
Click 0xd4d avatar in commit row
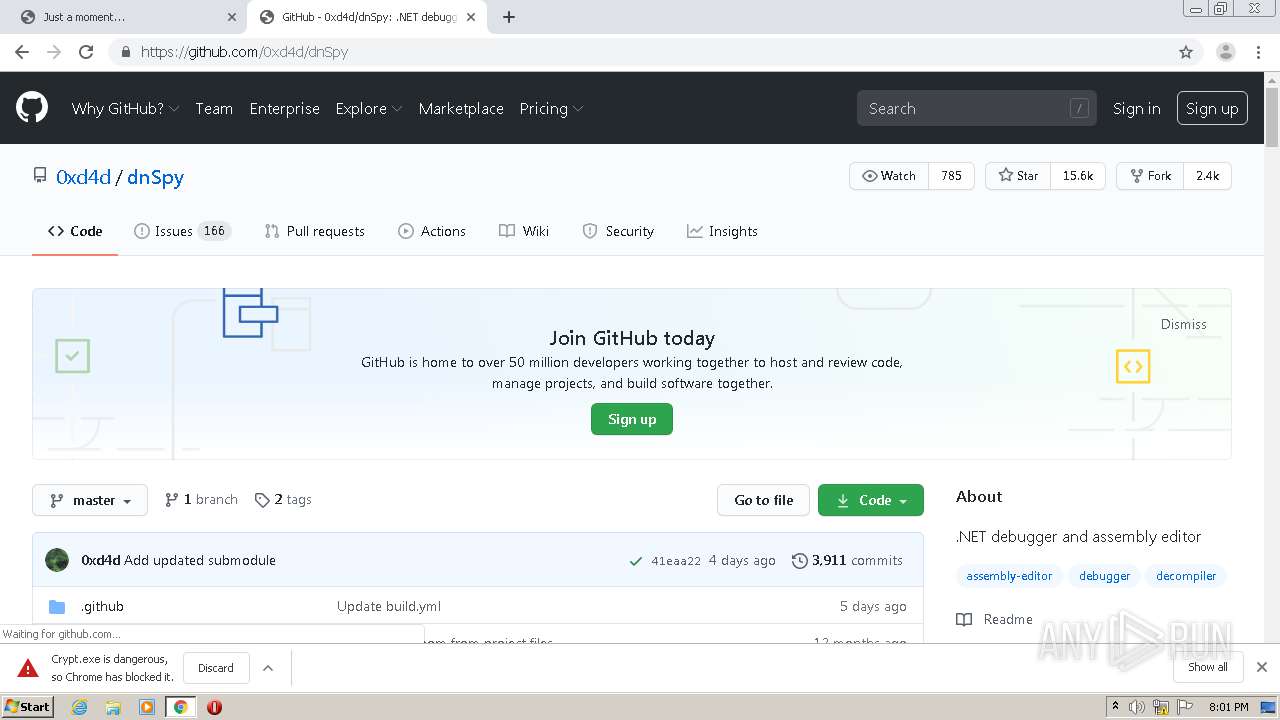click(57, 560)
